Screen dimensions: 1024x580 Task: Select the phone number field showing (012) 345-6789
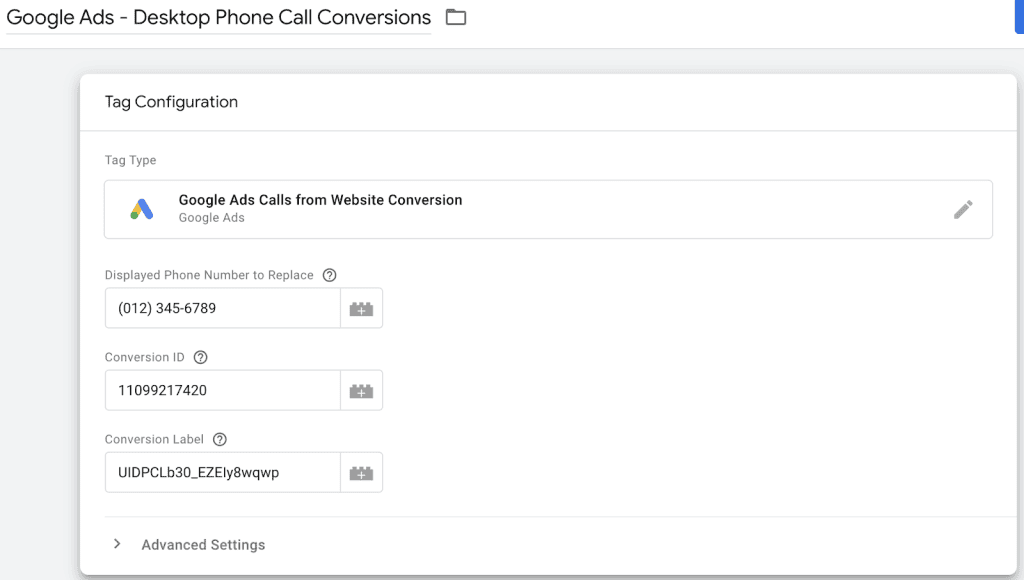click(220, 307)
